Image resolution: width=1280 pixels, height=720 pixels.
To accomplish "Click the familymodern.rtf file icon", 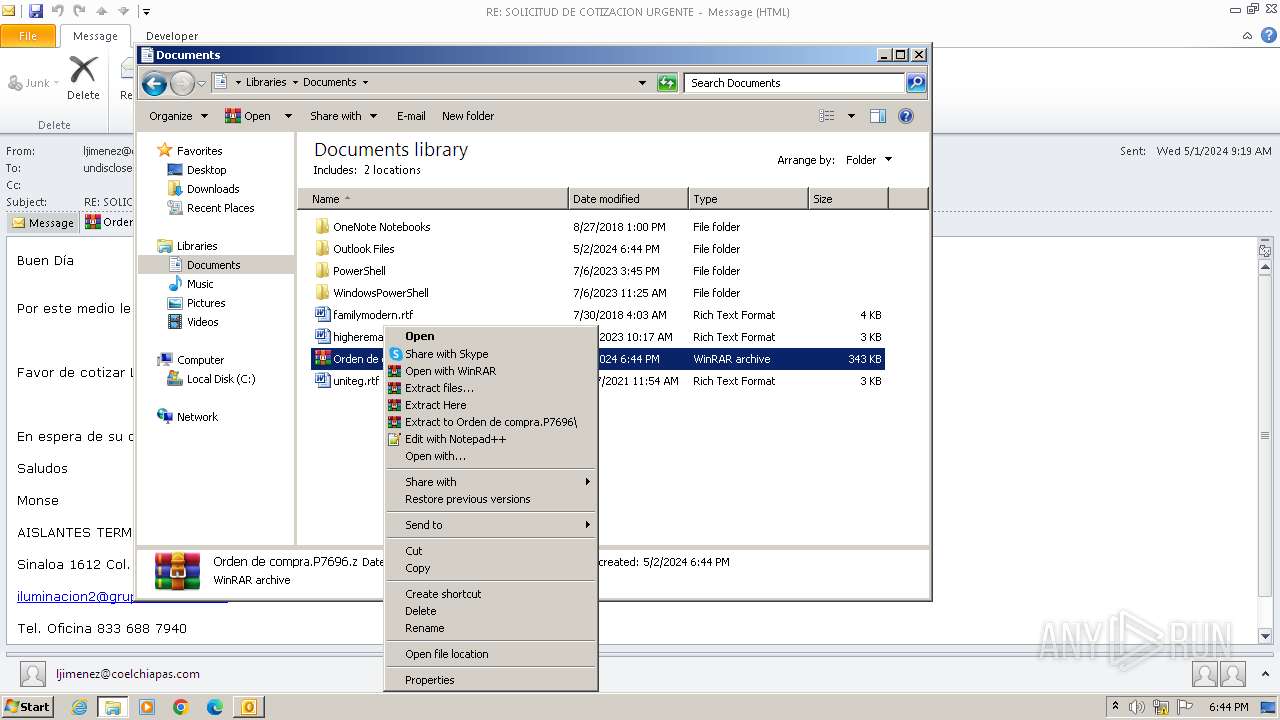I will pyautogui.click(x=322, y=314).
